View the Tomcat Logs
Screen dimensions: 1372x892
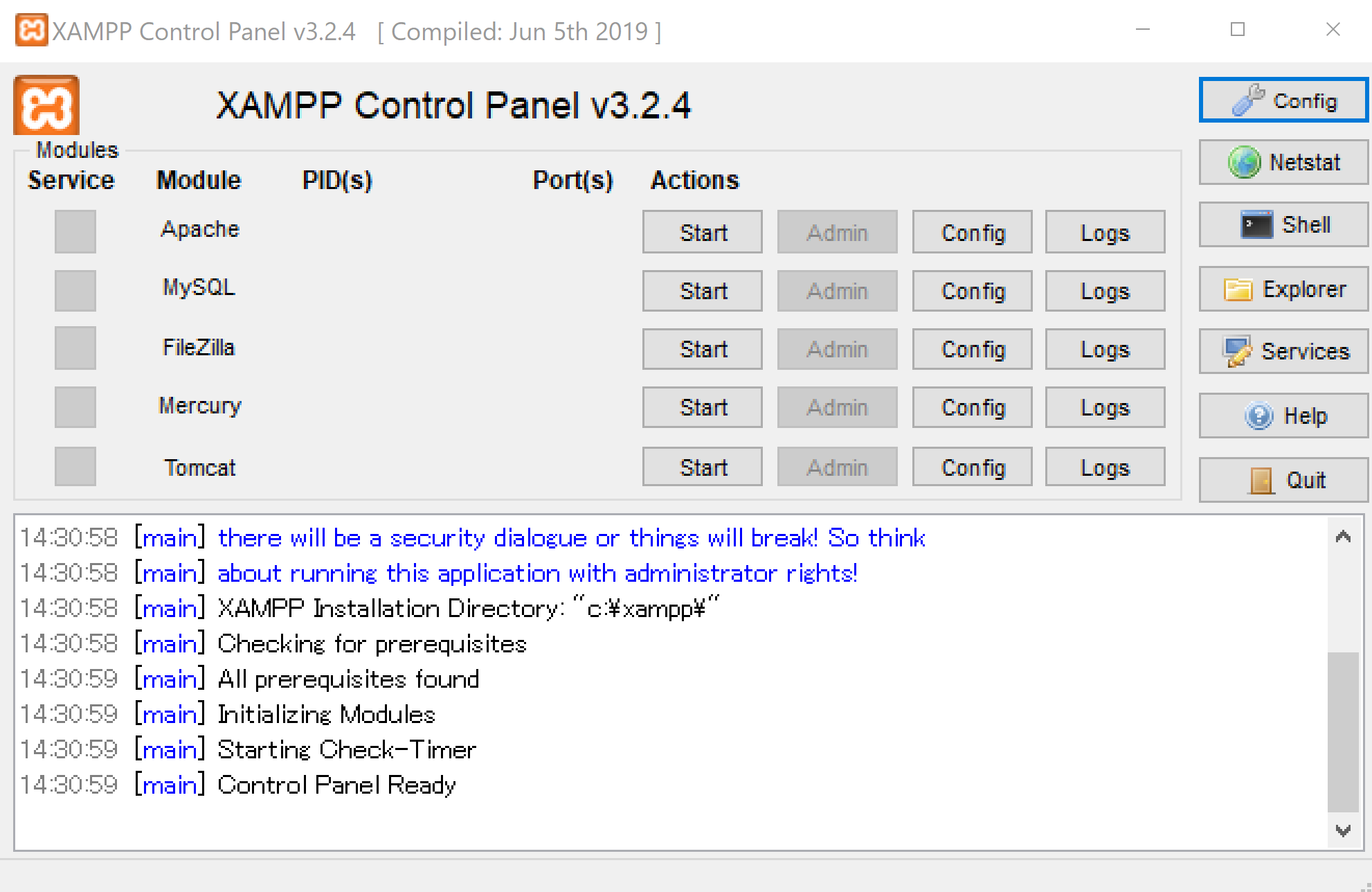(1105, 467)
